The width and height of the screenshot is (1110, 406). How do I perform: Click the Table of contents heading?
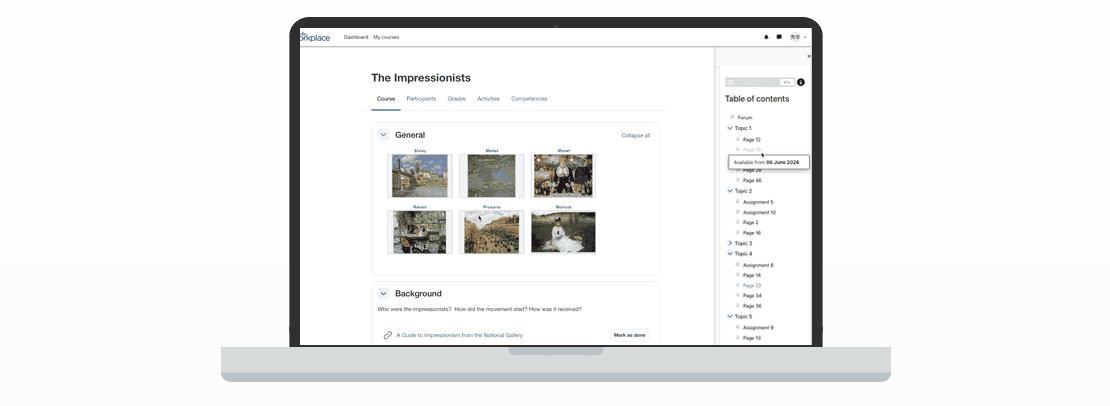tap(757, 99)
